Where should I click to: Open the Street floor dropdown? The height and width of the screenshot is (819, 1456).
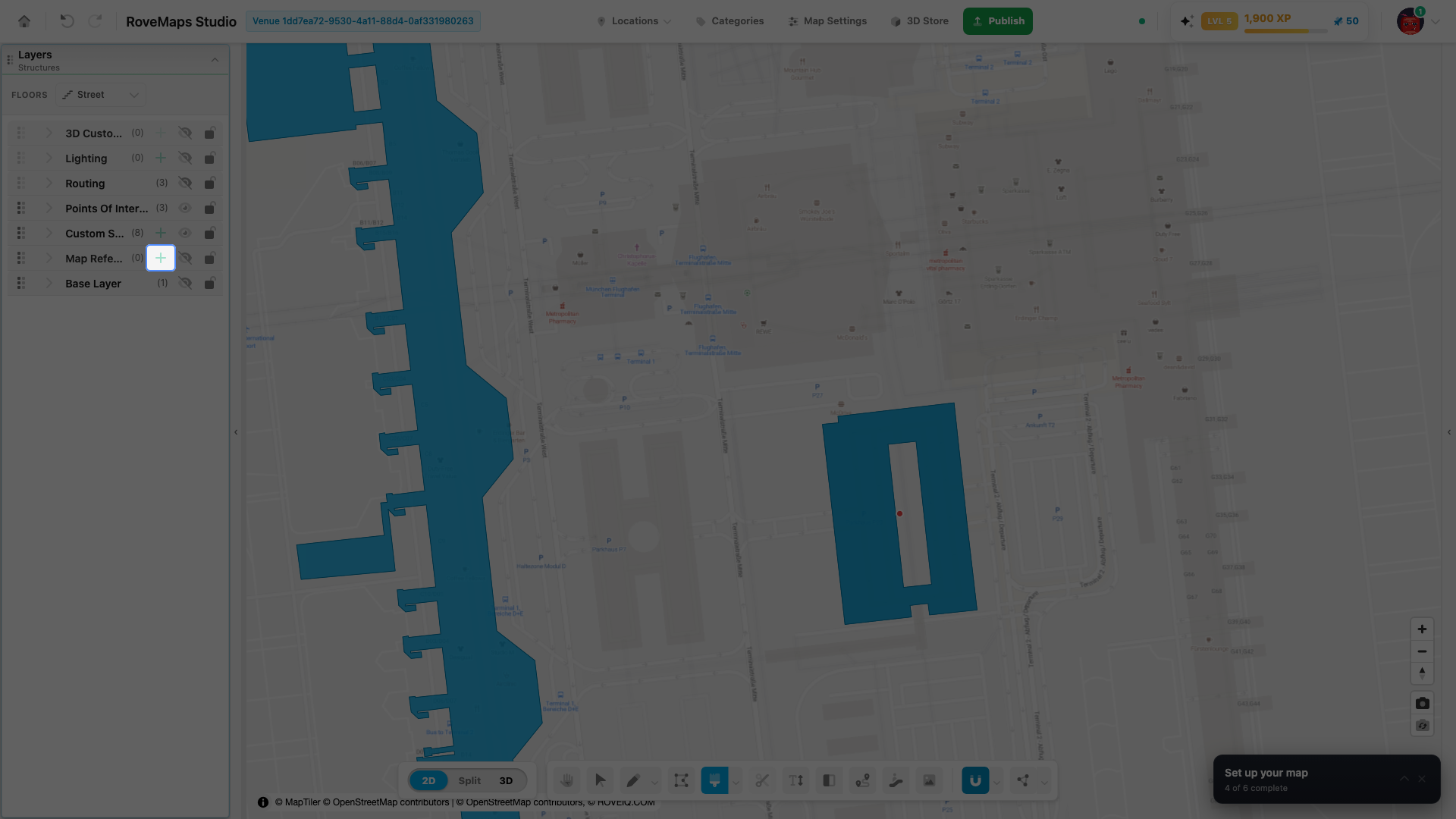[100, 95]
